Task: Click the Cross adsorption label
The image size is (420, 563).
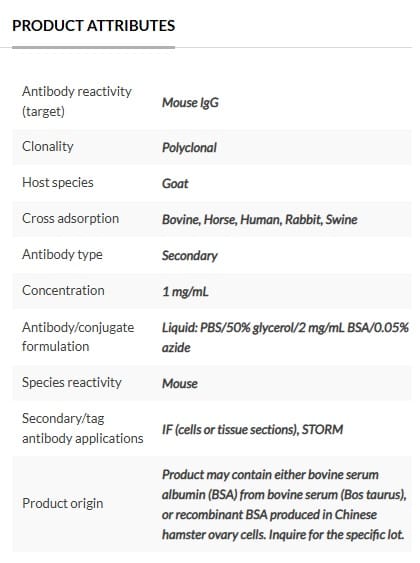Action: 70,218
